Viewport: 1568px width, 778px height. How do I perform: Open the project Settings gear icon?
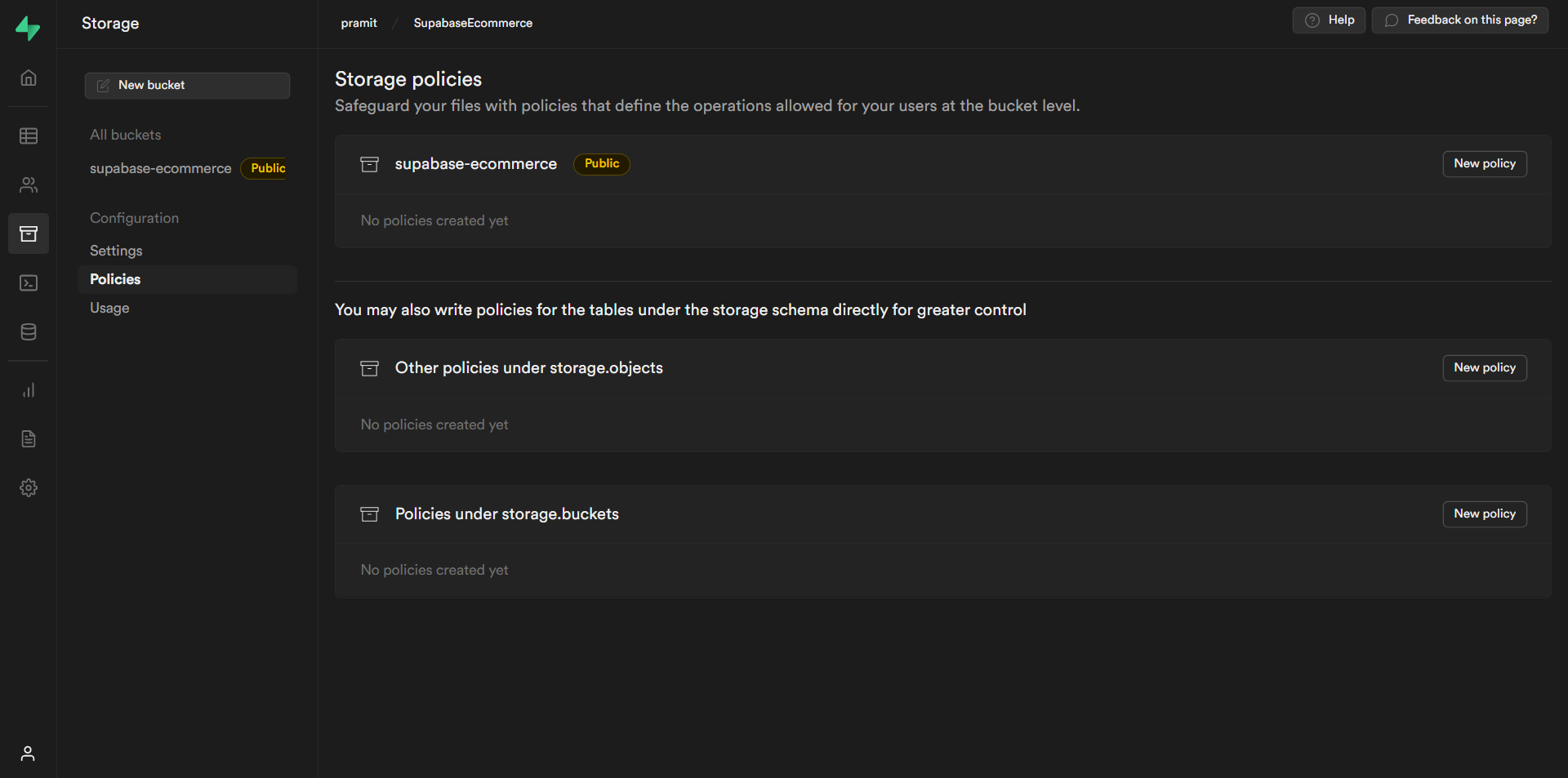pyautogui.click(x=29, y=488)
